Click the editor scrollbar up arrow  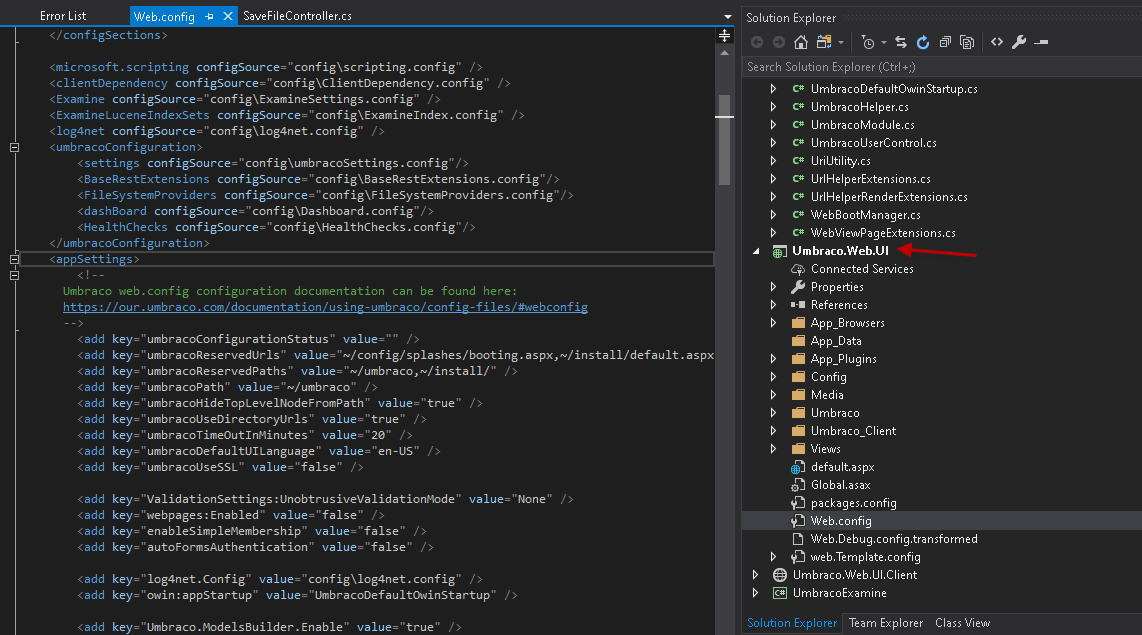pos(725,52)
